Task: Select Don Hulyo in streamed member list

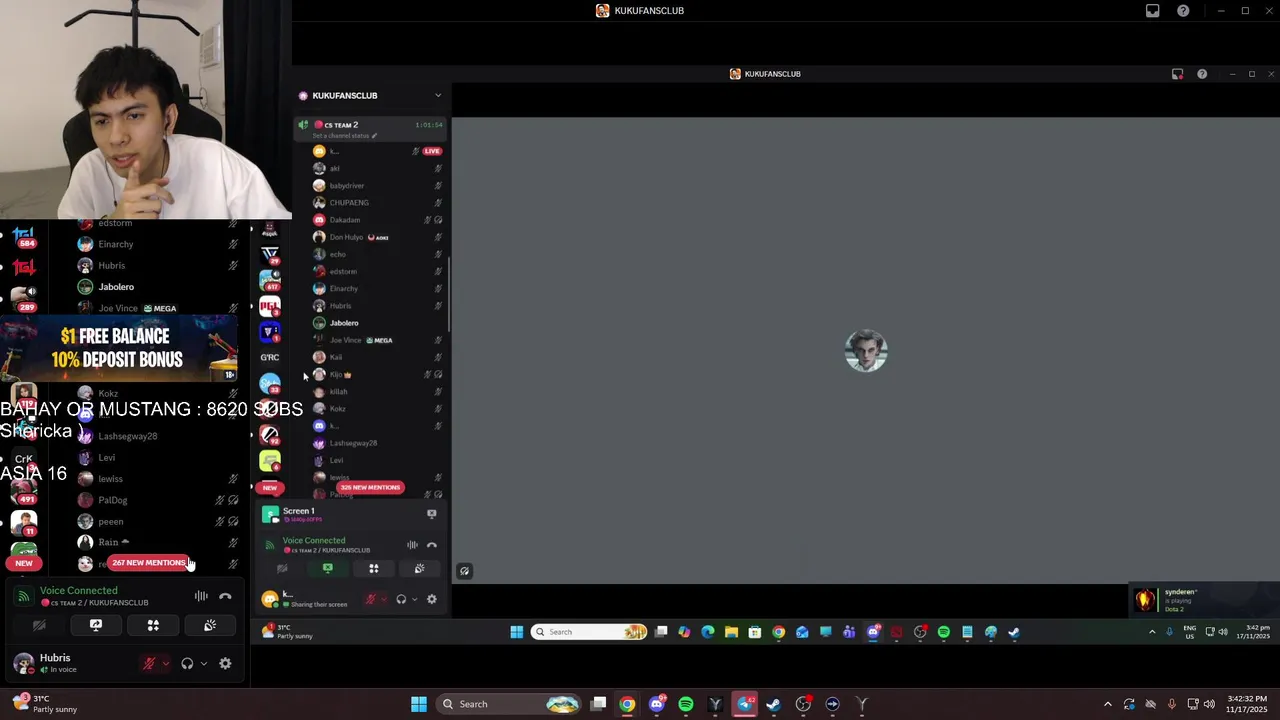Action: 346,237
